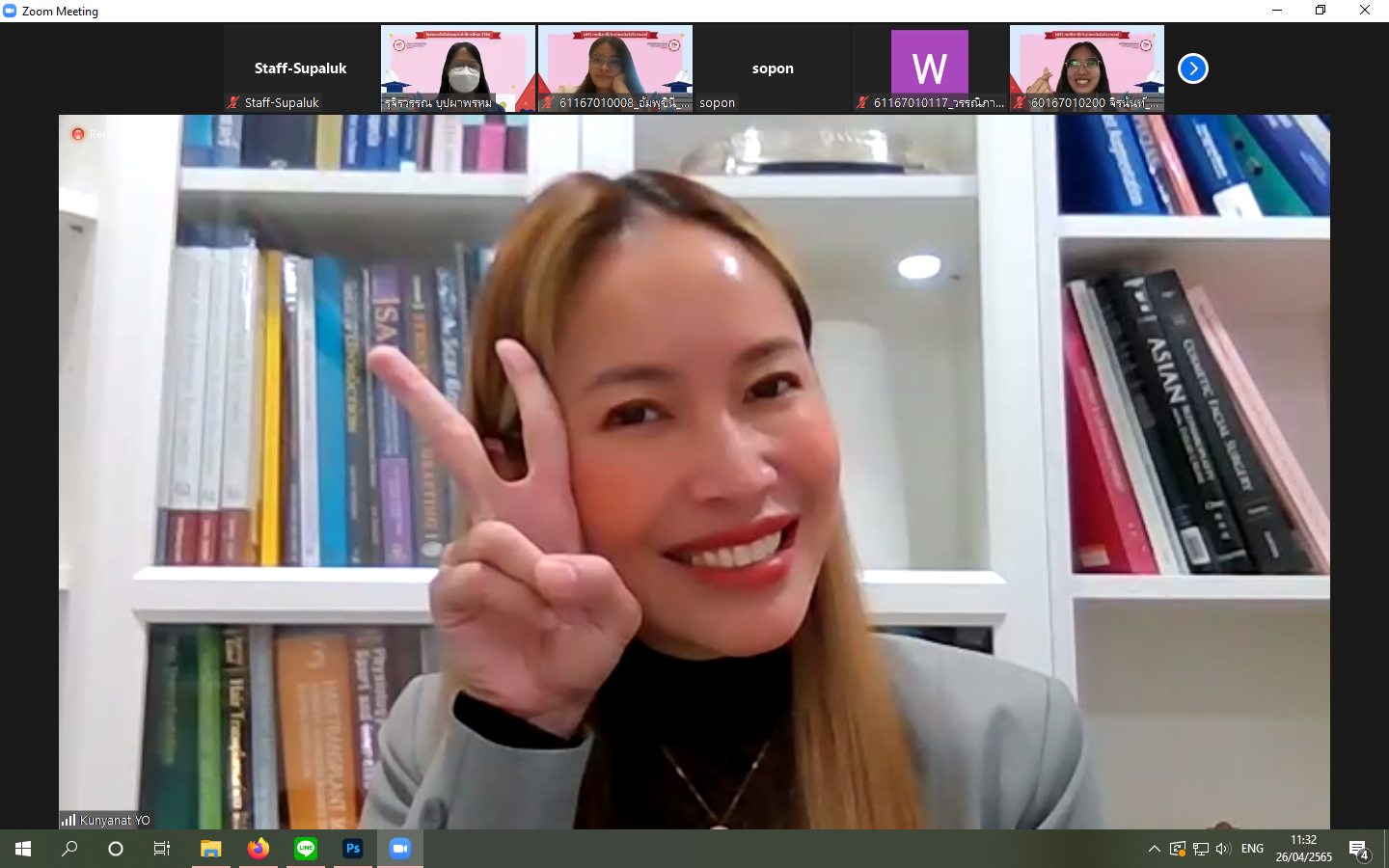Click the speaker volume tray icon

coord(1223,849)
